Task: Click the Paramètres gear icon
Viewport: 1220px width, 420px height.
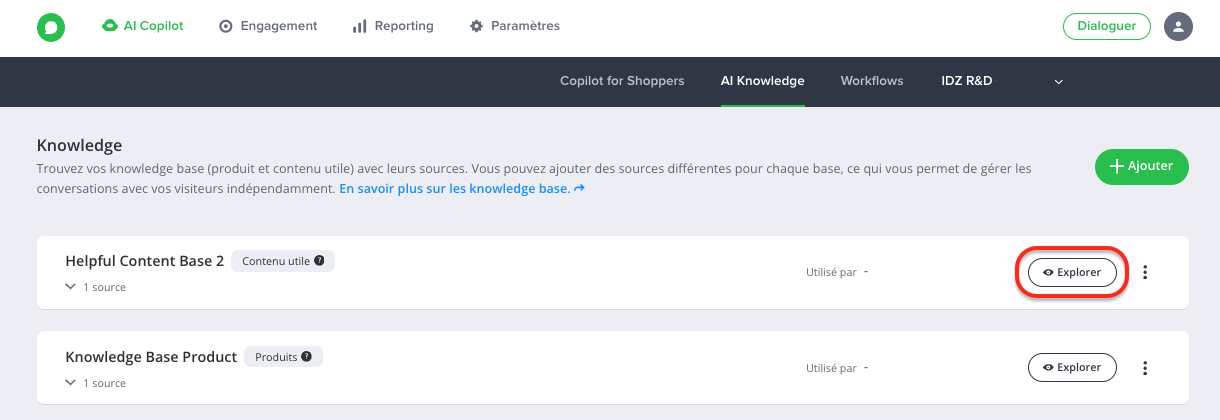Action: pyautogui.click(x=476, y=26)
